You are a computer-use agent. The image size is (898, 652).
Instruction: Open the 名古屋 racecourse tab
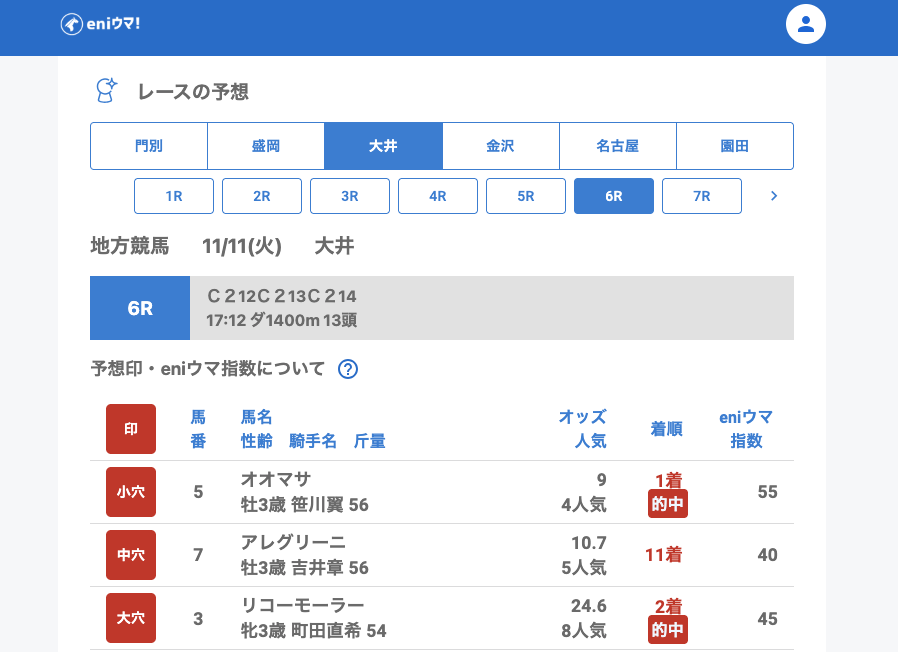point(617,146)
